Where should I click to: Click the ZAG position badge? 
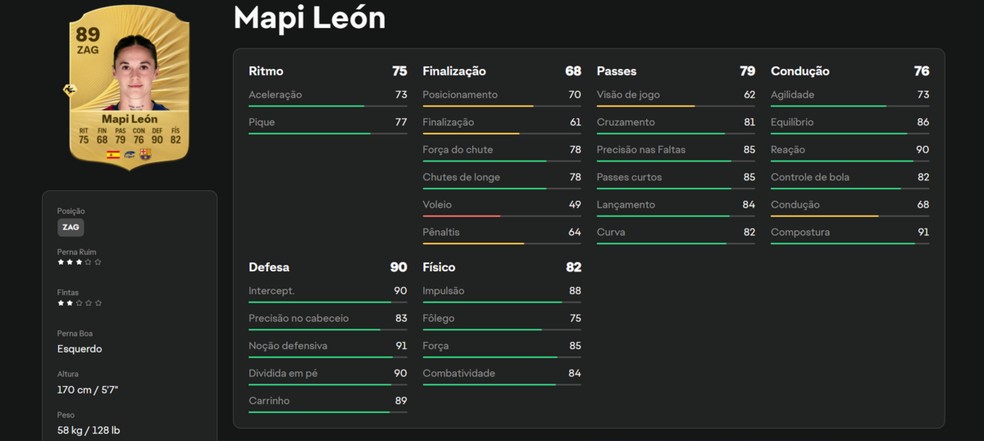coord(70,227)
